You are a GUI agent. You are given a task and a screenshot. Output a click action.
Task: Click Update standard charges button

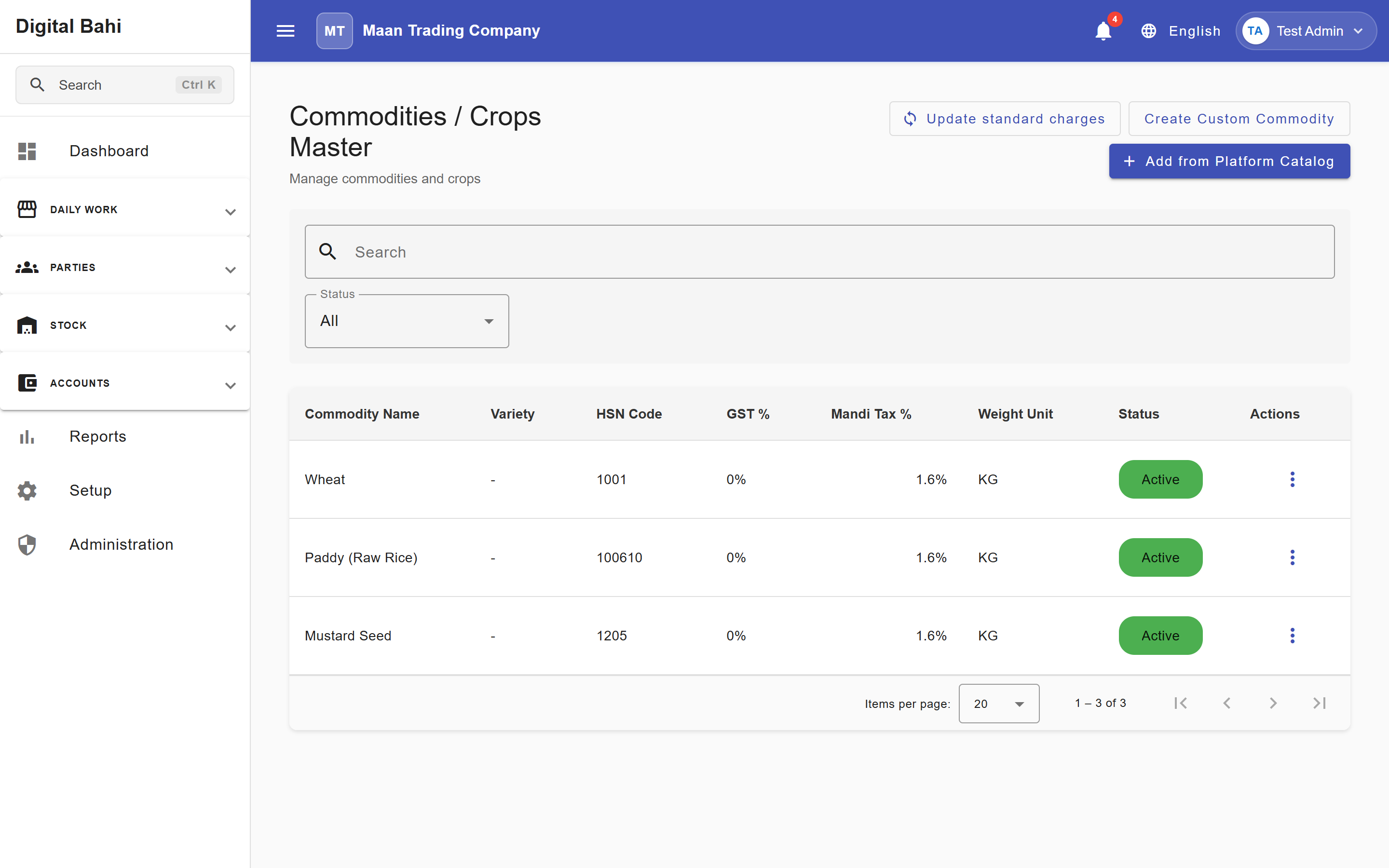coord(1005,119)
